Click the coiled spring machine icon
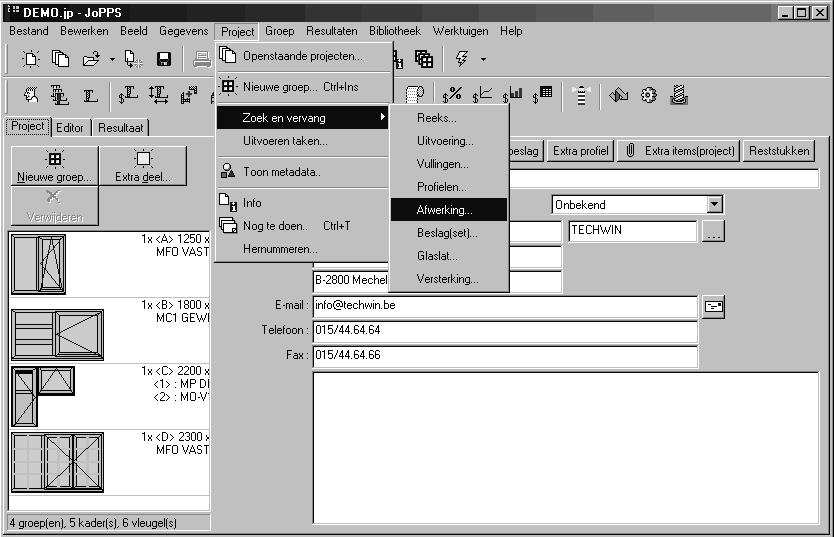The width and height of the screenshot is (834, 537). coord(679,95)
